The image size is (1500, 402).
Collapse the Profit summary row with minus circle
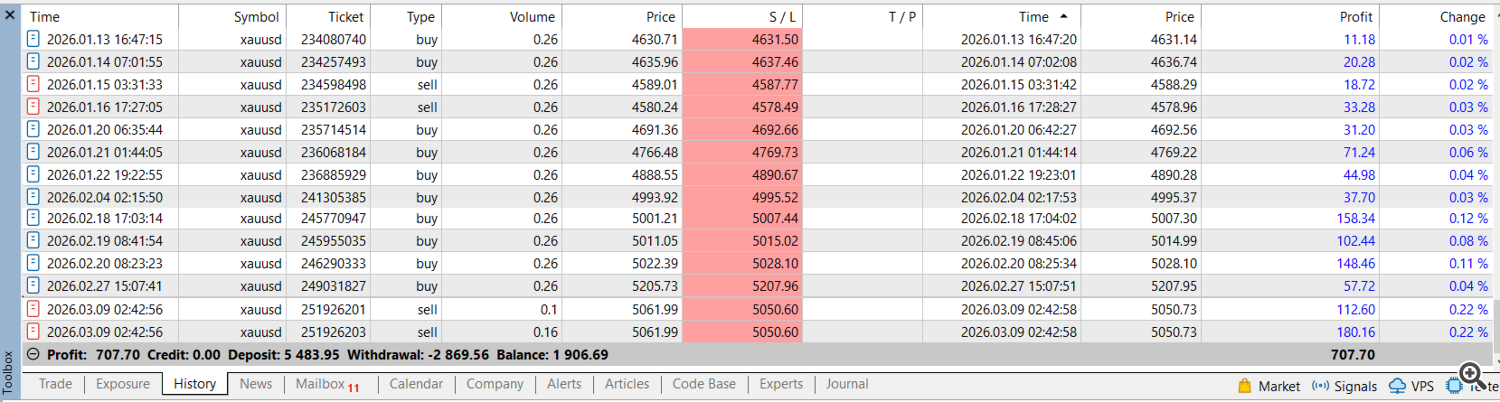click(x=33, y=354)
